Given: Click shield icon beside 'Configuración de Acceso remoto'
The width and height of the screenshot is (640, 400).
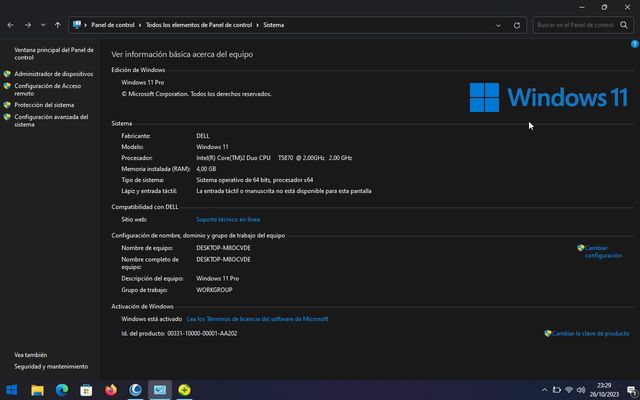Looking at the screenshot, I should coord(7,86).
